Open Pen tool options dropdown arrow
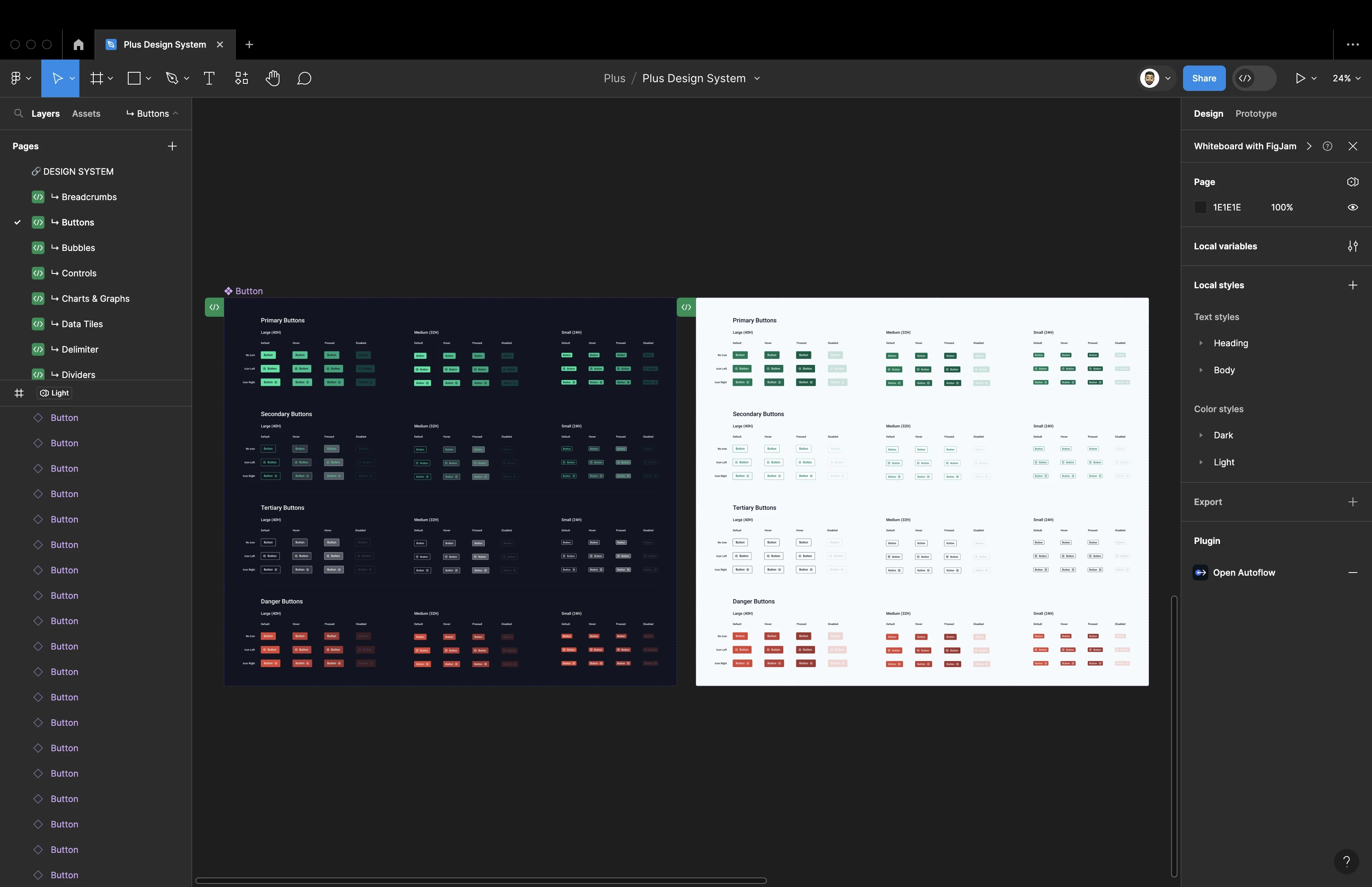Screen dimensions: 1372x887 [x=186, y=78]
